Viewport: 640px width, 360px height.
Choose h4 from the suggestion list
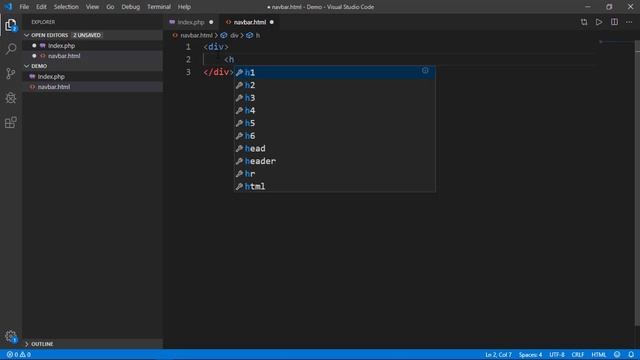click(334, 110)
